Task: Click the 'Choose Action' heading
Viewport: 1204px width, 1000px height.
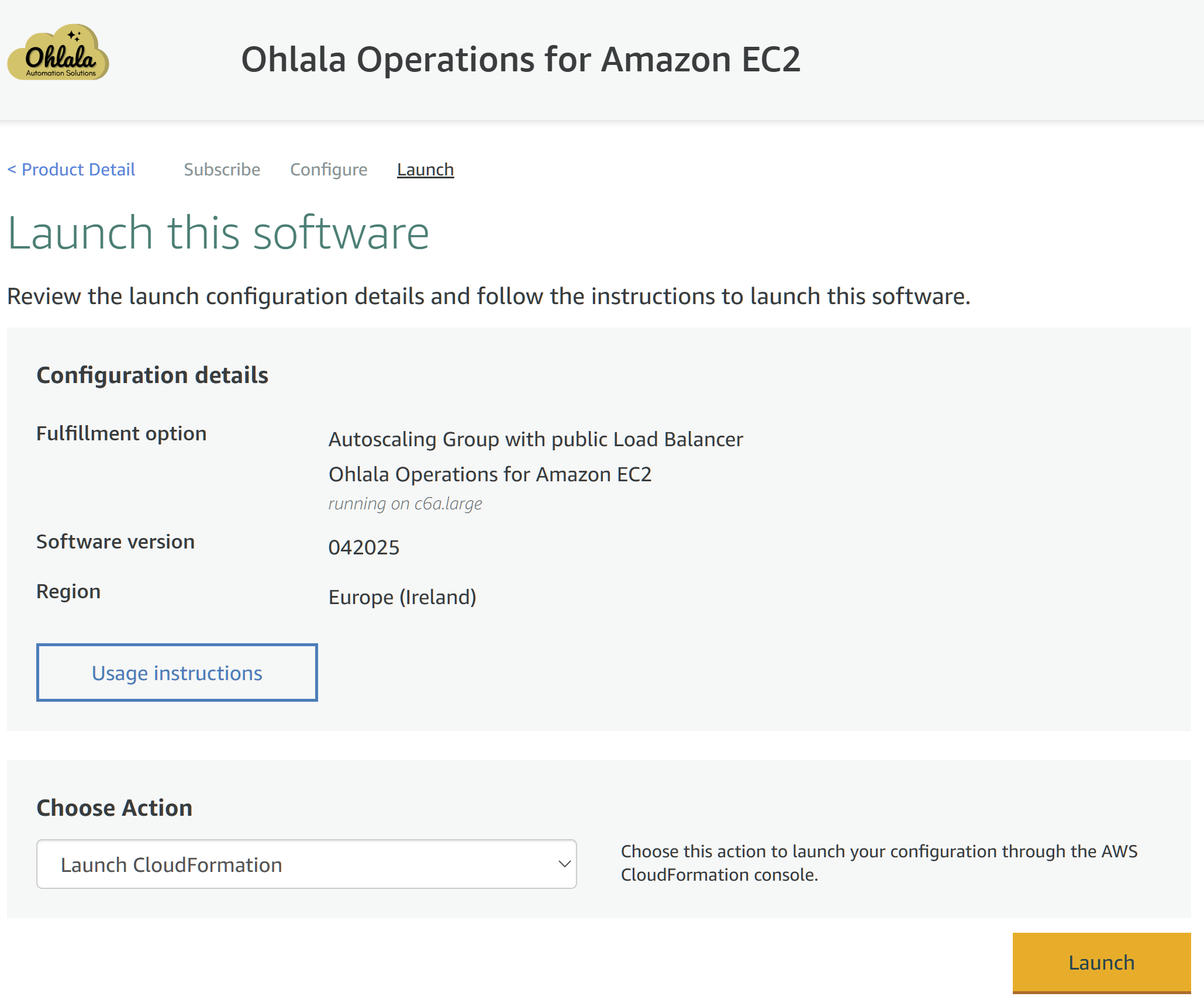Action: 115,808
